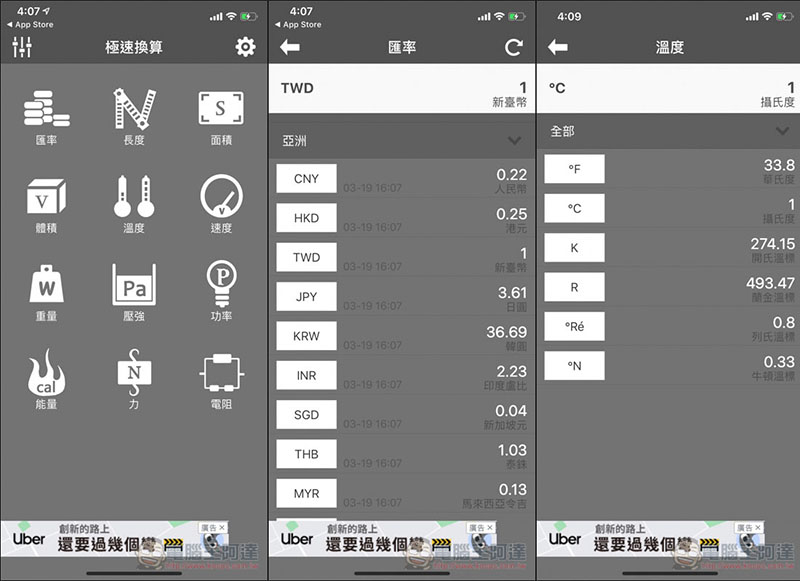Open the 電阻 resistance converter icon

click(x=221, y=376)
